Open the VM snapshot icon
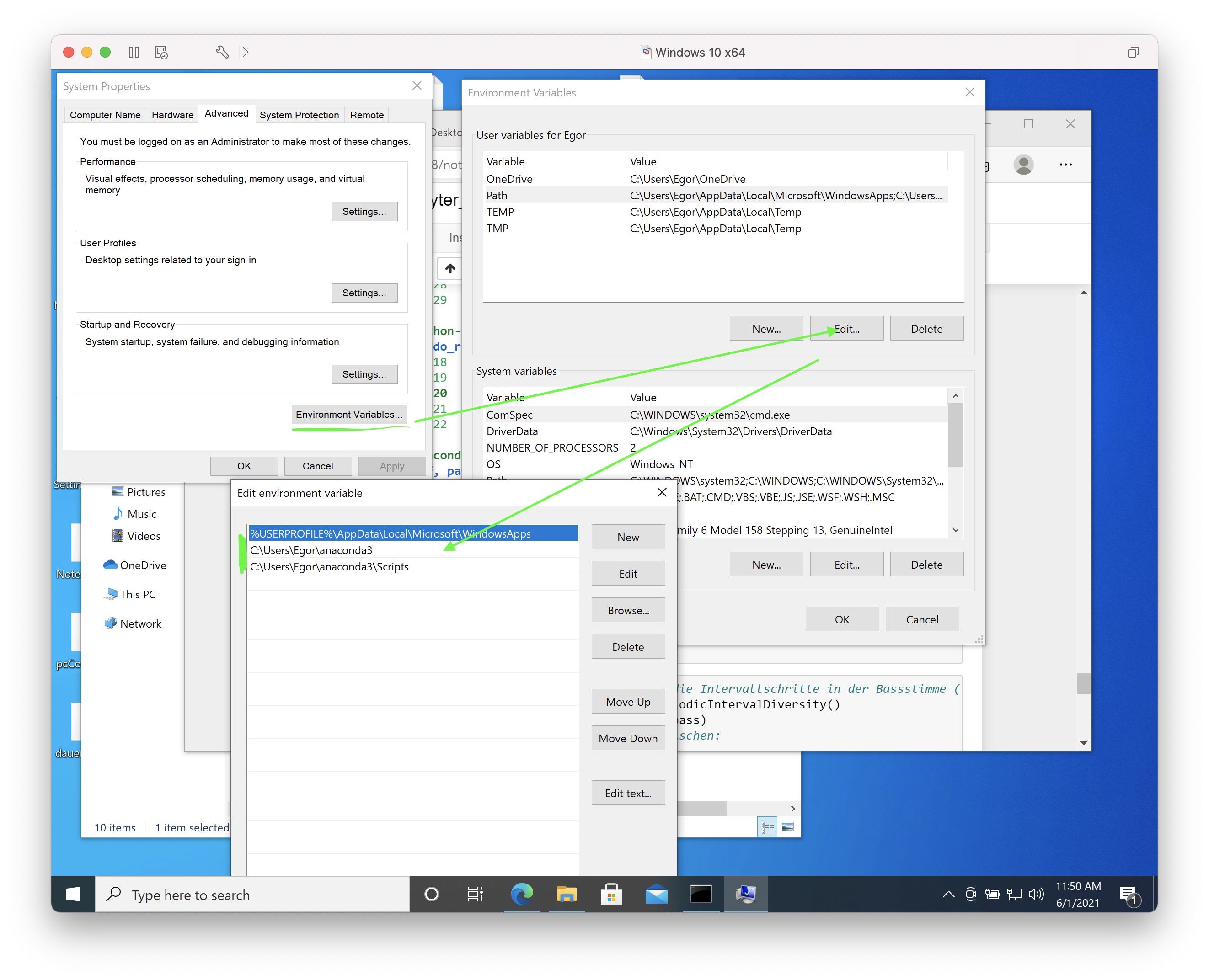 (161, 53)
